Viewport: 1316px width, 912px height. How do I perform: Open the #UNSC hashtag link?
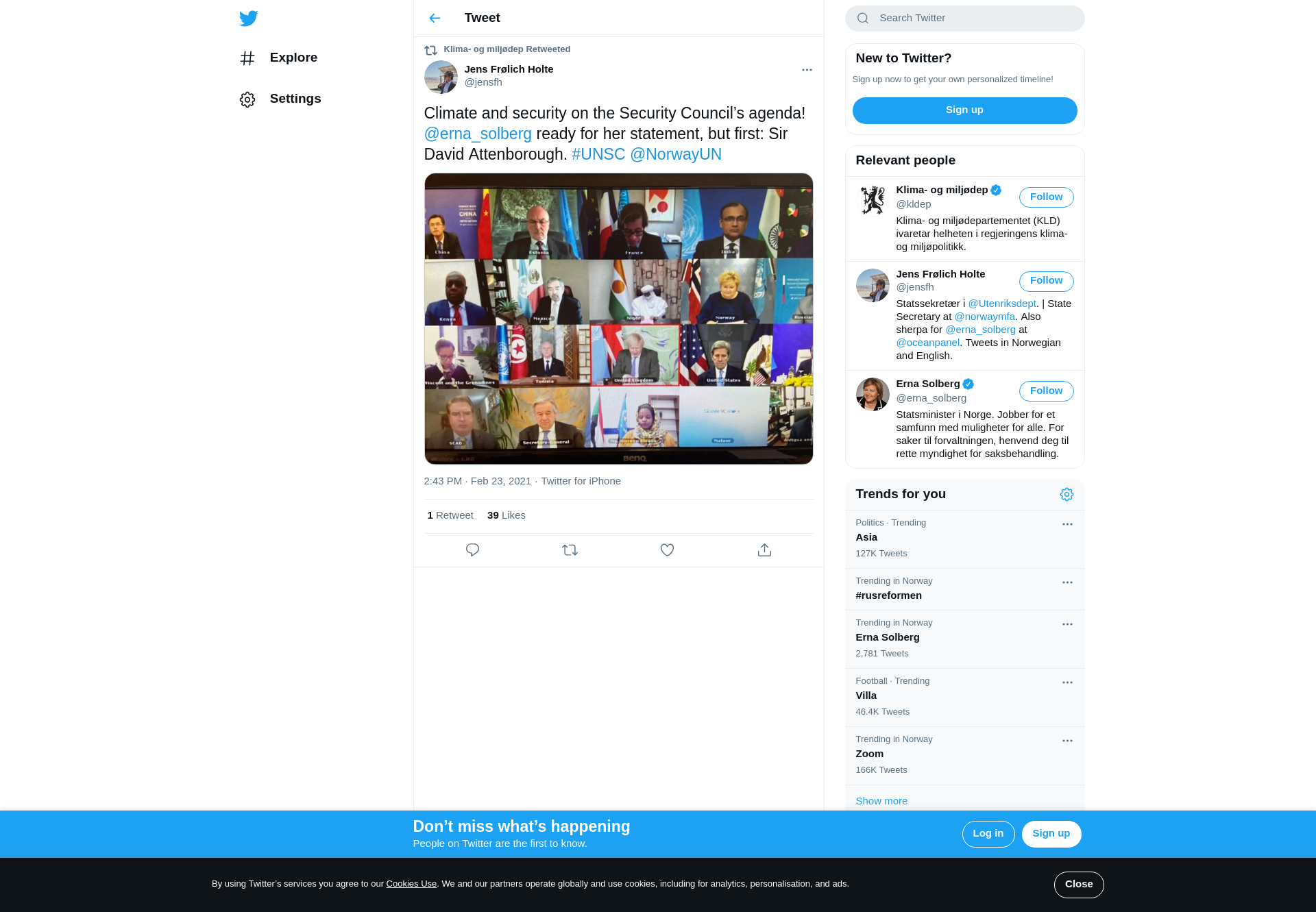(598, 154)
